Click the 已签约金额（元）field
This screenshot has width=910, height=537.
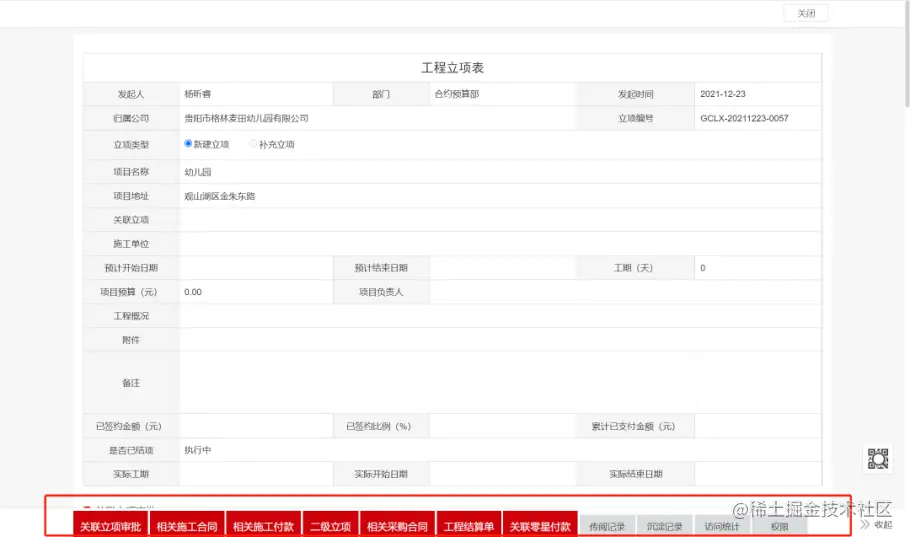pos(256,426)
